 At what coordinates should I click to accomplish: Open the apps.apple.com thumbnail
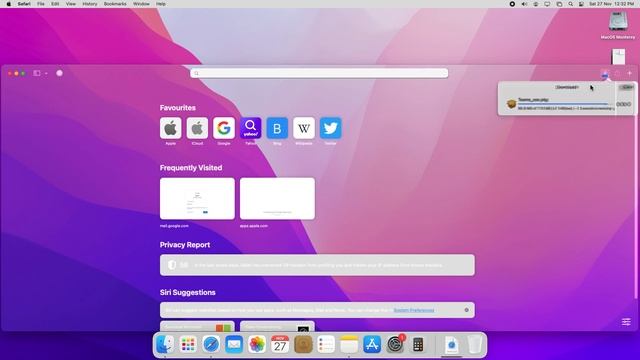pos(277,198)
